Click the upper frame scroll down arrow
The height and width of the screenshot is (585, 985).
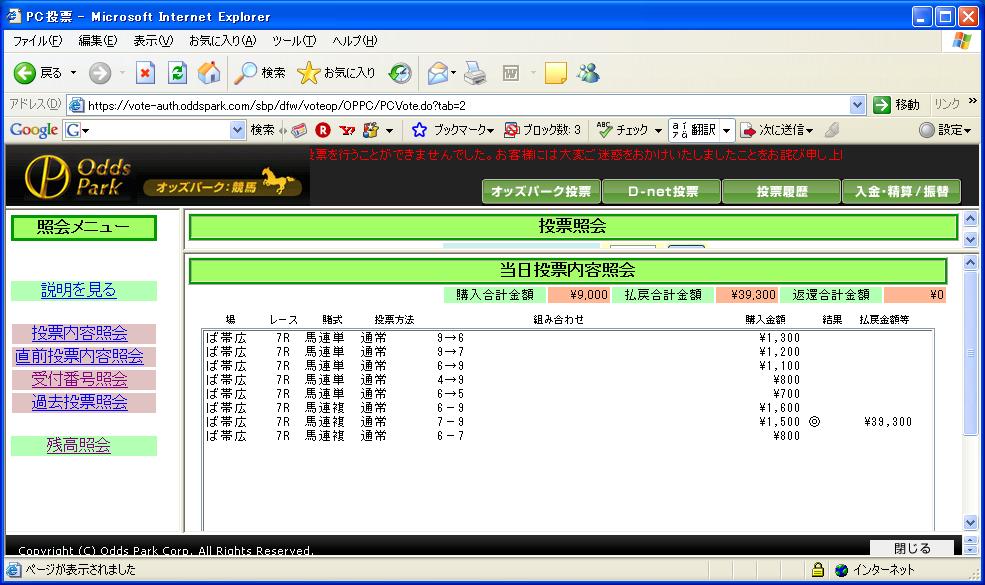(x=970, y=239)
